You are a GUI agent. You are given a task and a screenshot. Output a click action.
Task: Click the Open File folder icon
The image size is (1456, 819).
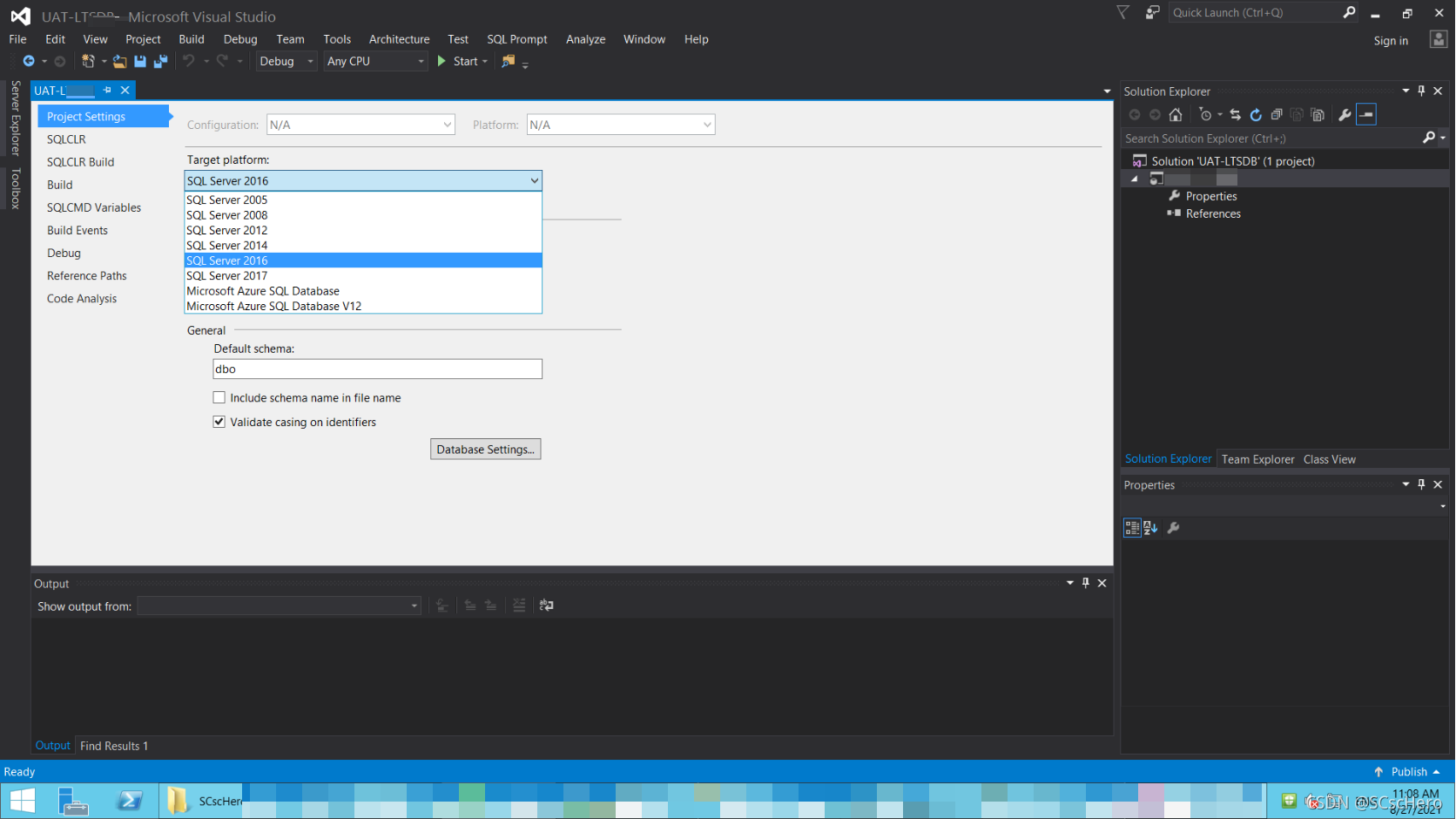(x=119, y=61)
